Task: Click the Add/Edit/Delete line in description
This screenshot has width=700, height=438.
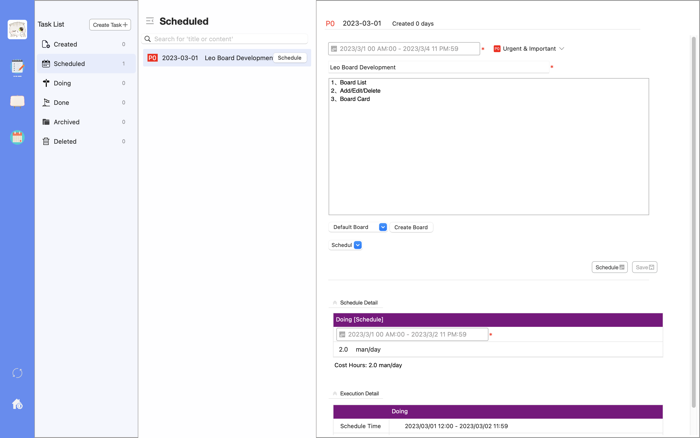Action: 356,91
